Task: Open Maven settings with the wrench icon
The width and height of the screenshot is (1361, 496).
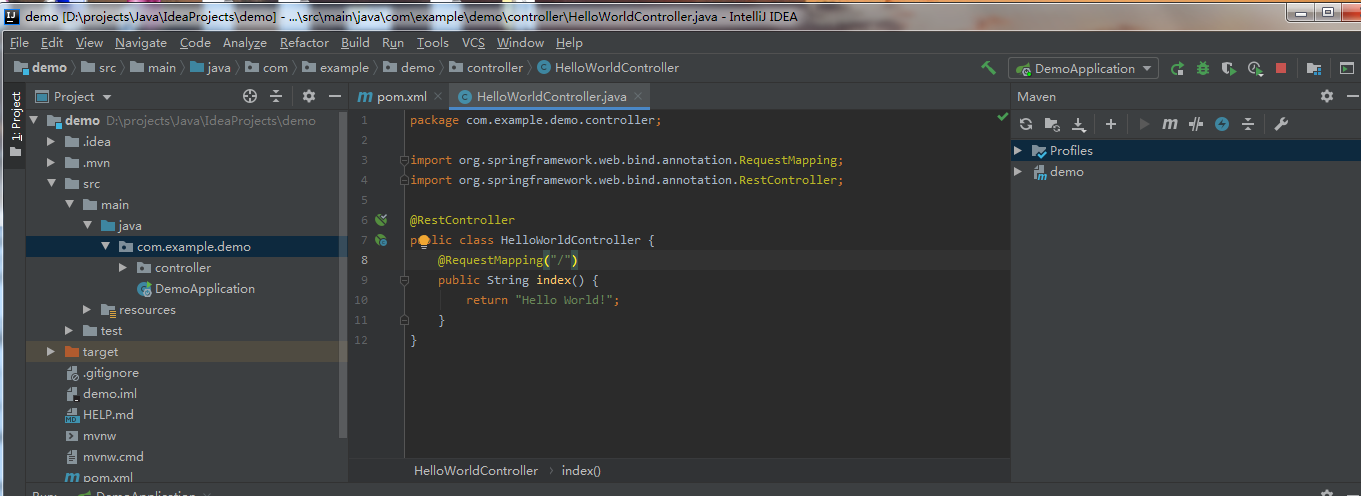Action: tap(1280, 124)
